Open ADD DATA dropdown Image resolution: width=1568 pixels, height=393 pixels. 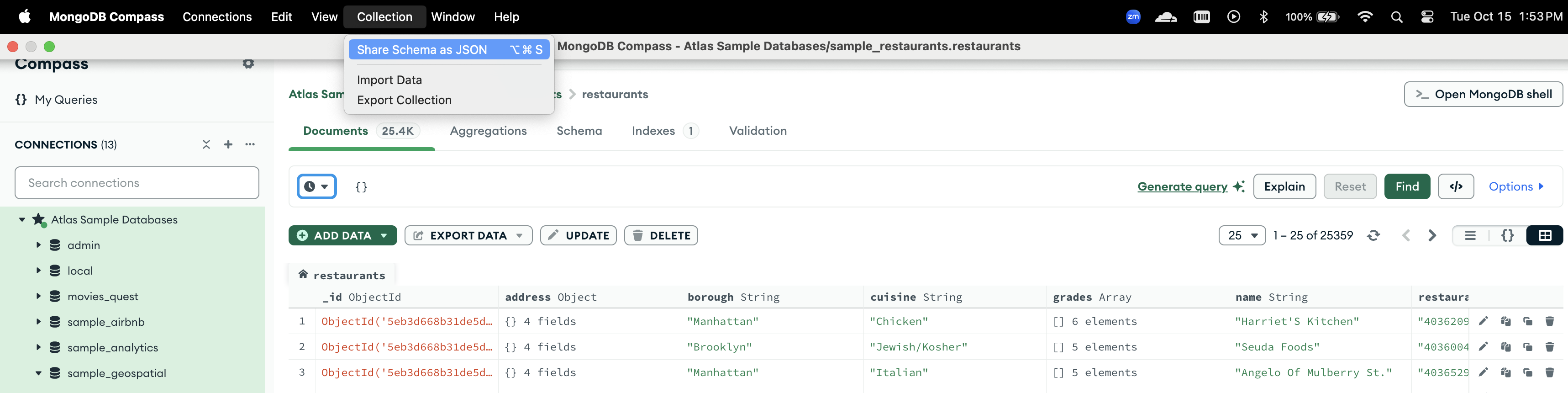pyautogui.click(x=343, y=235)
